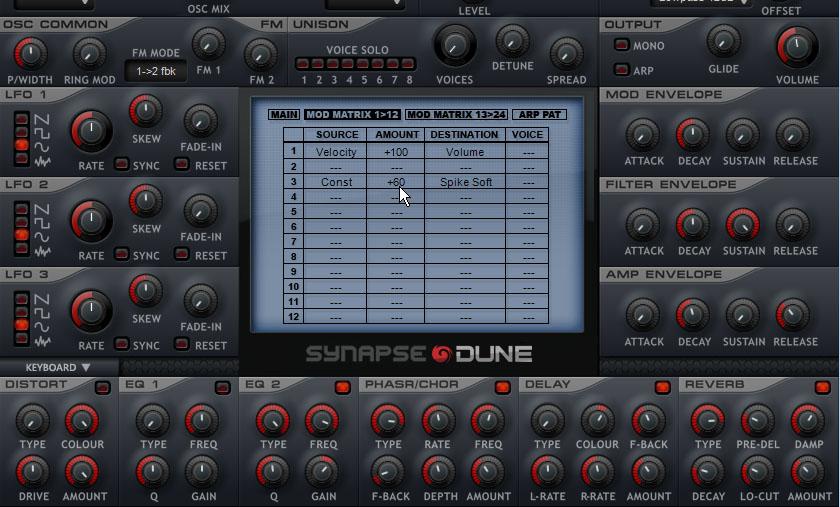Viewport: 840px width, 507px height.
Task: Toggle LFO 3 RESET switch
Action: coord(182,344)
